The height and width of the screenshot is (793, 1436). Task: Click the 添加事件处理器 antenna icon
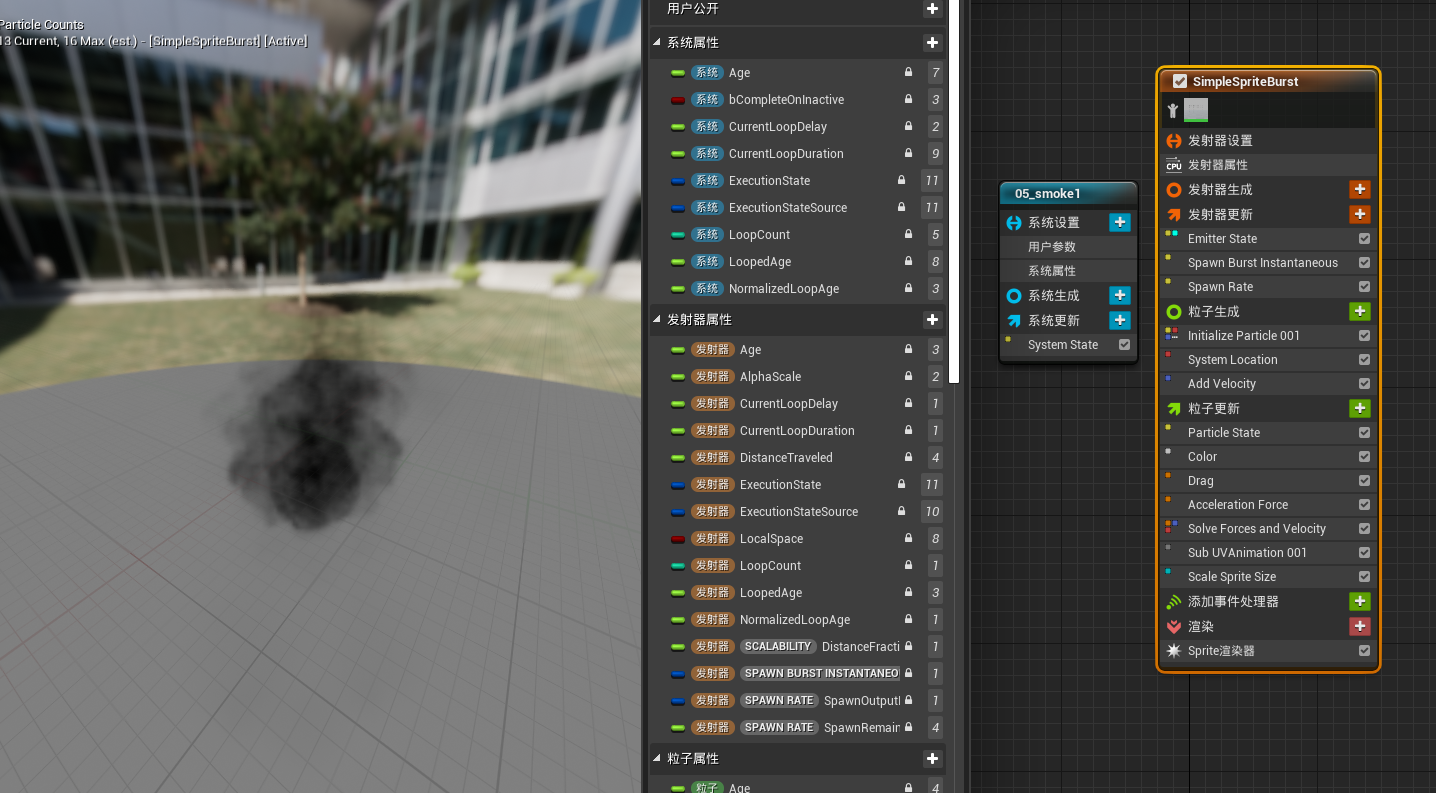[x=1175, y=601]
